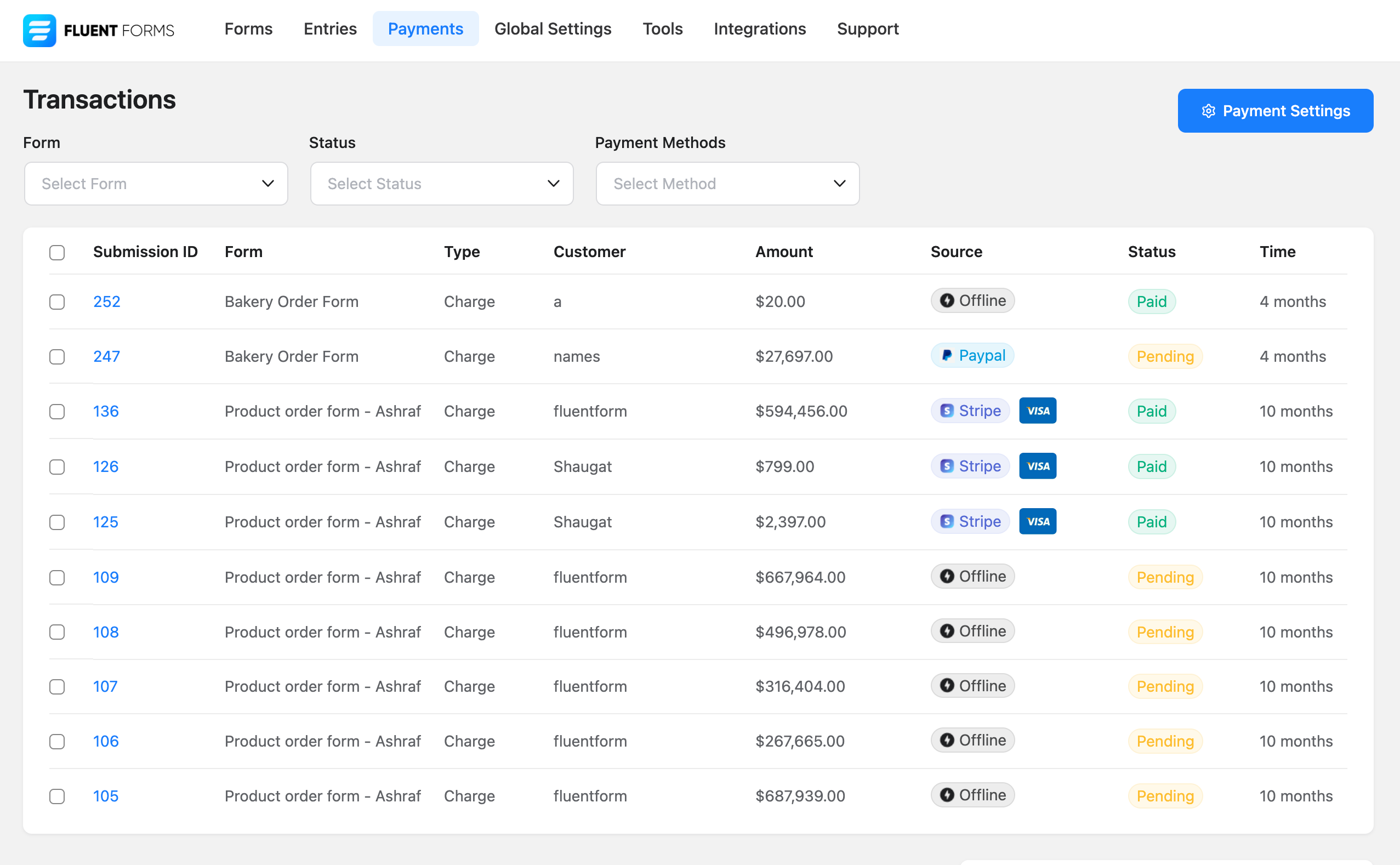The width and height of the screenshot is (1400, 865).
Task: Click the Submission ID column header
Action: pyautogui.click(x=145, y=252)
